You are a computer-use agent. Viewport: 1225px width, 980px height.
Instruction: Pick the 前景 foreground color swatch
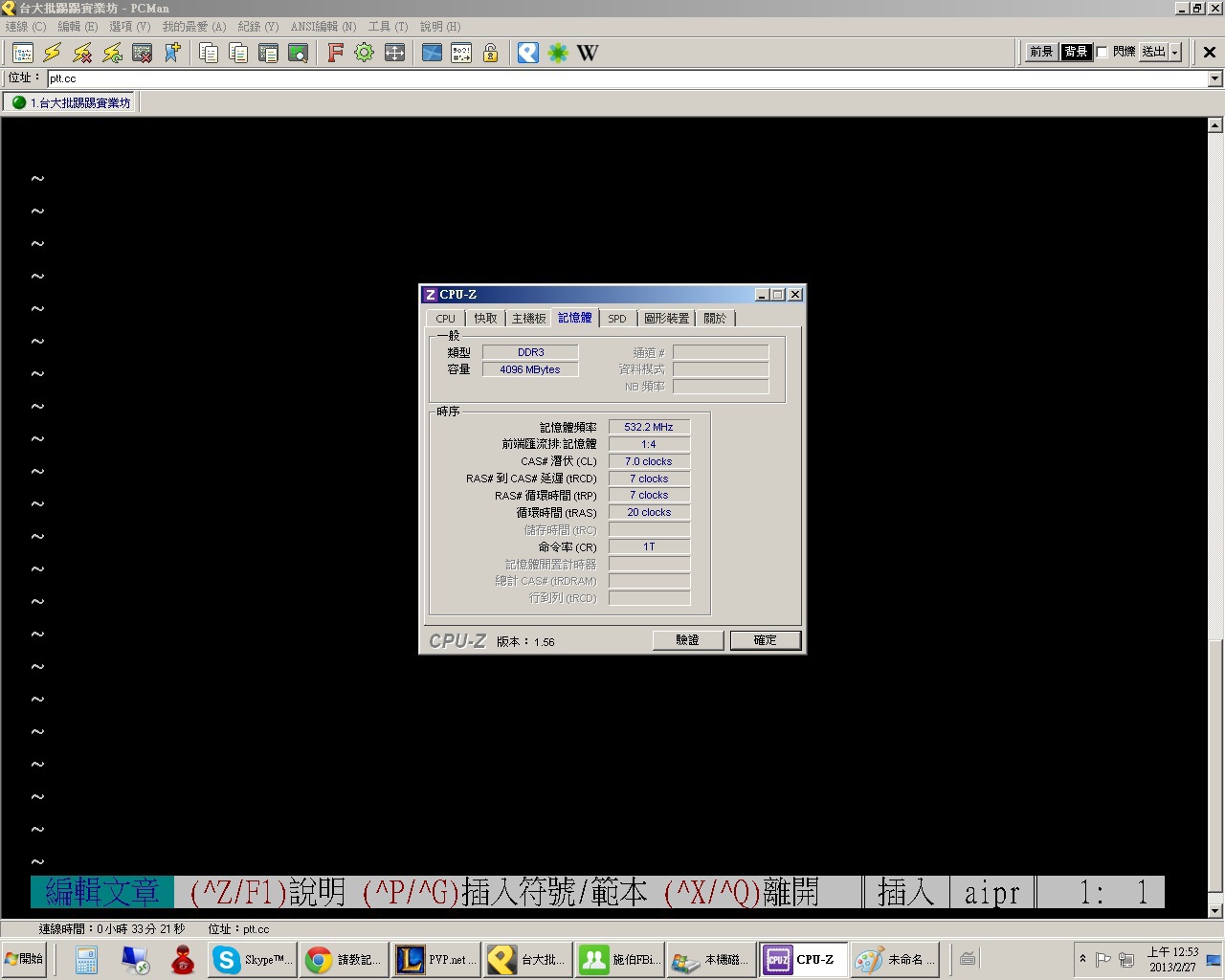click(1041, 52)
